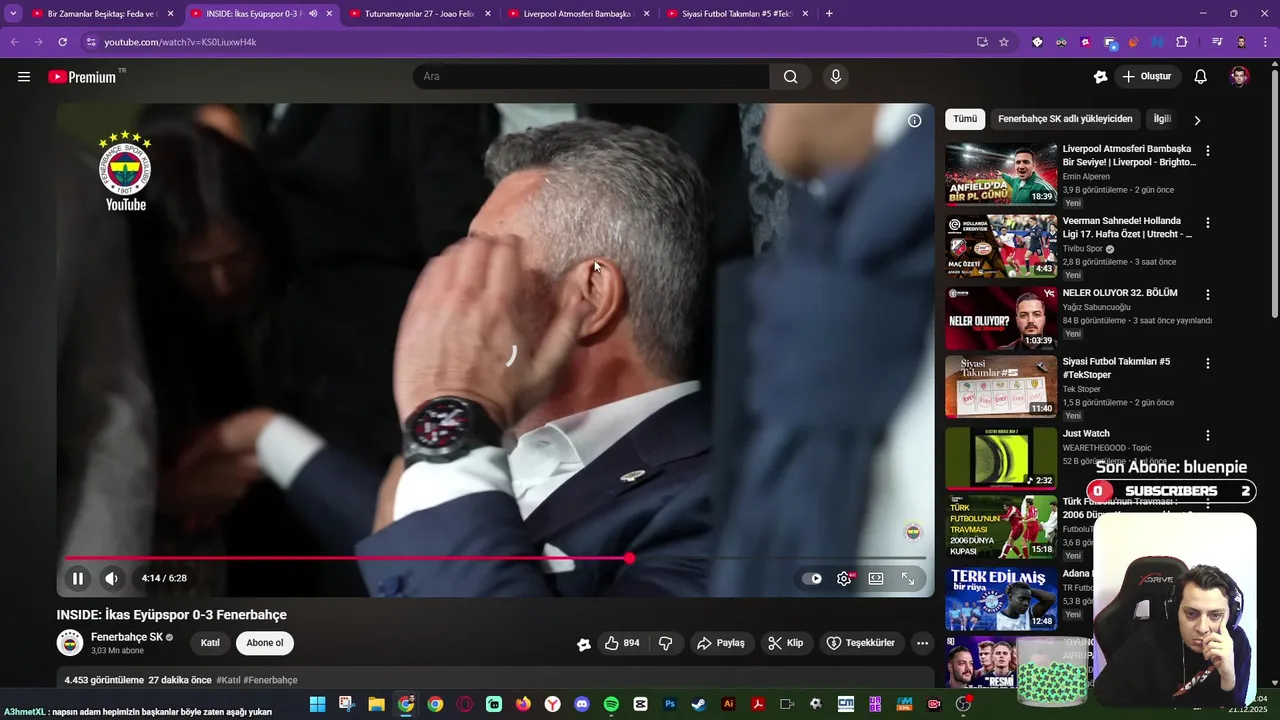Toggle the autoplay switch in the player
Image resolution: width=1280 pixels, height=720 pixels.
(x=813, y=578)
